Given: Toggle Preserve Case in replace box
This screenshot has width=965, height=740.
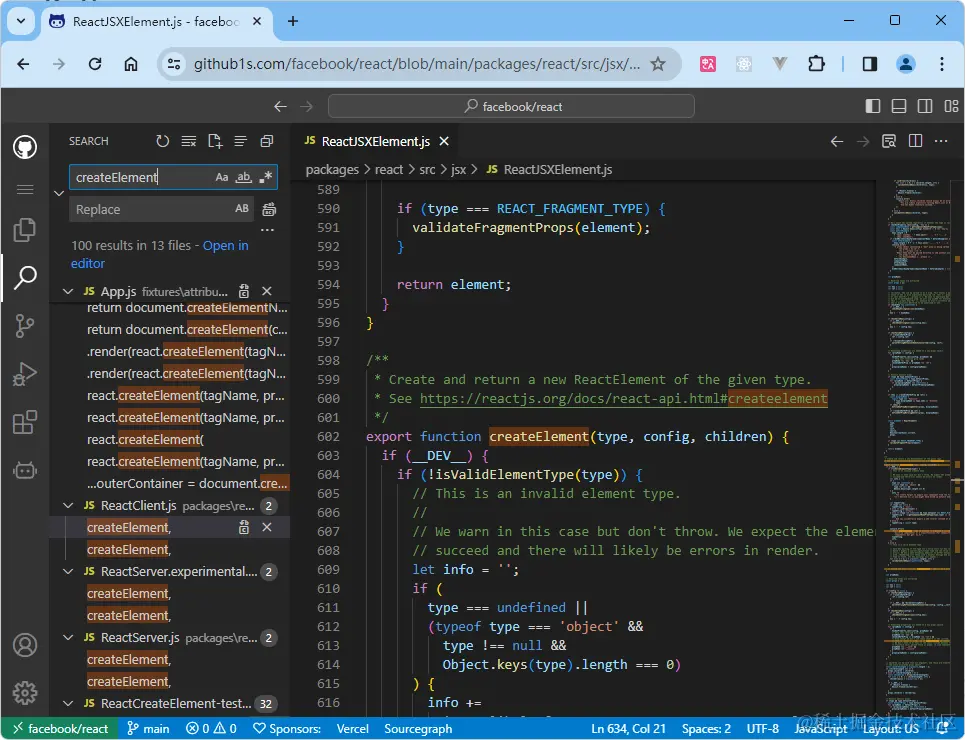Looking at the screenshot, I should (242, 209).
